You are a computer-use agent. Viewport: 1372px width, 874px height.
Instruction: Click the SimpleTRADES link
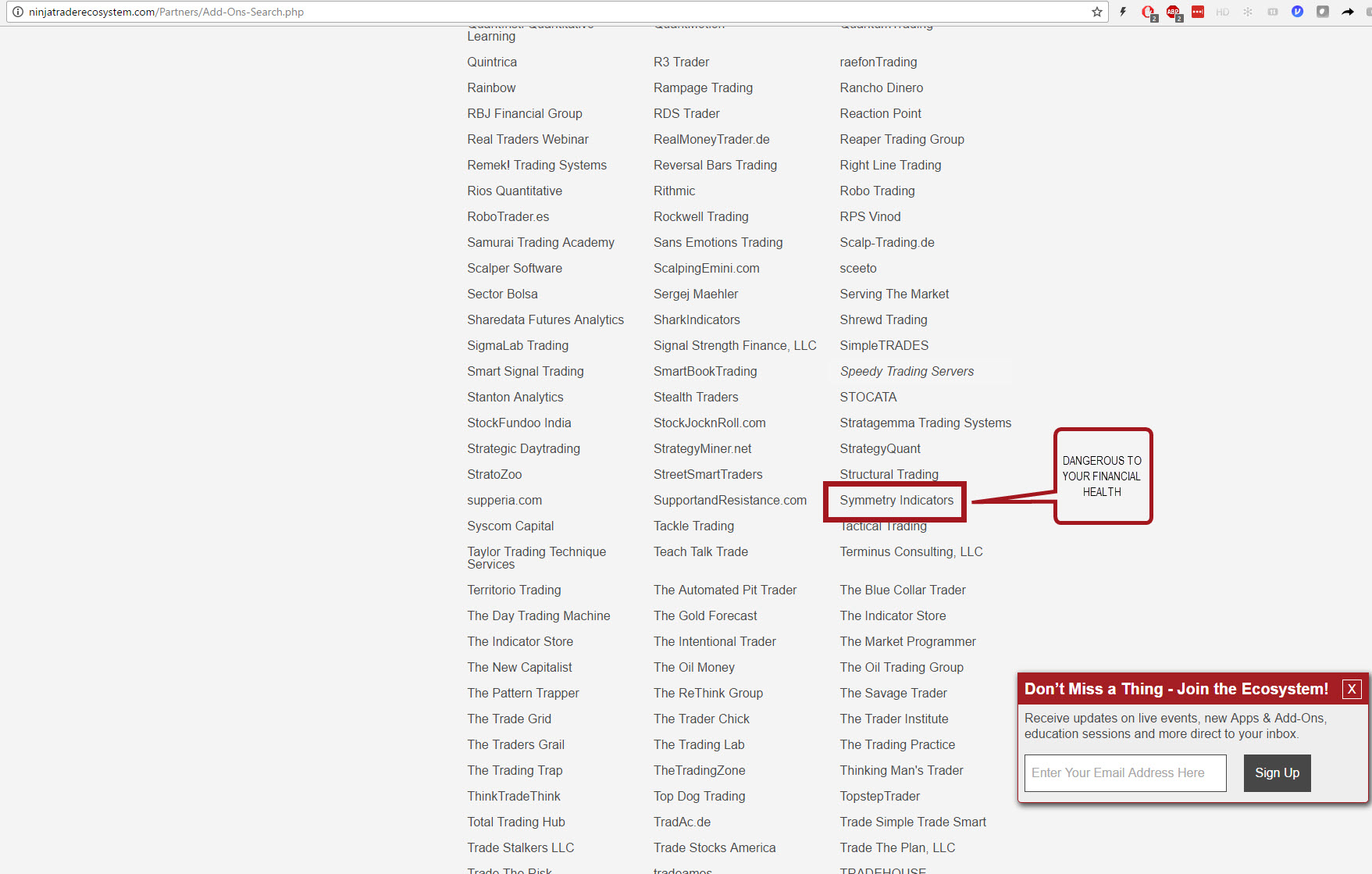click(885, 345)
